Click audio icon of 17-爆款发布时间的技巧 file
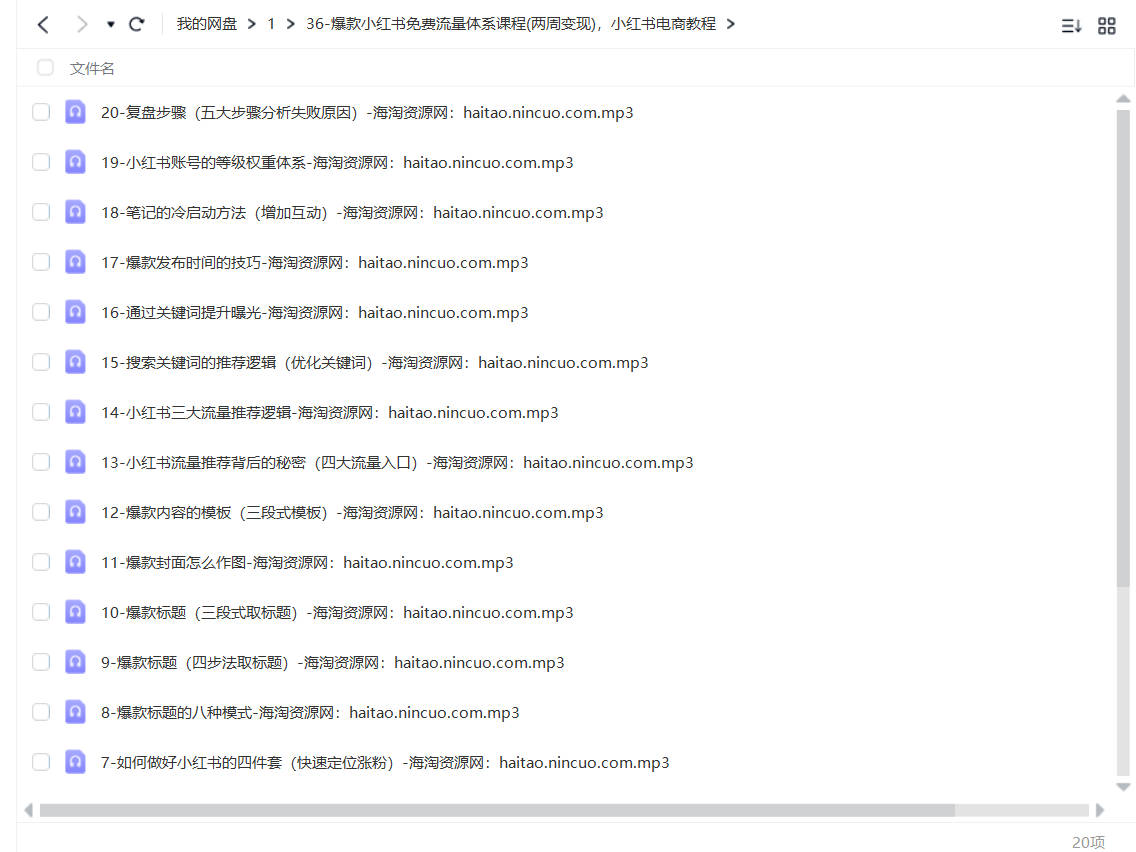Image resolution: width=1136 pixels, height=852 pixels. click(x=75, y=262)
